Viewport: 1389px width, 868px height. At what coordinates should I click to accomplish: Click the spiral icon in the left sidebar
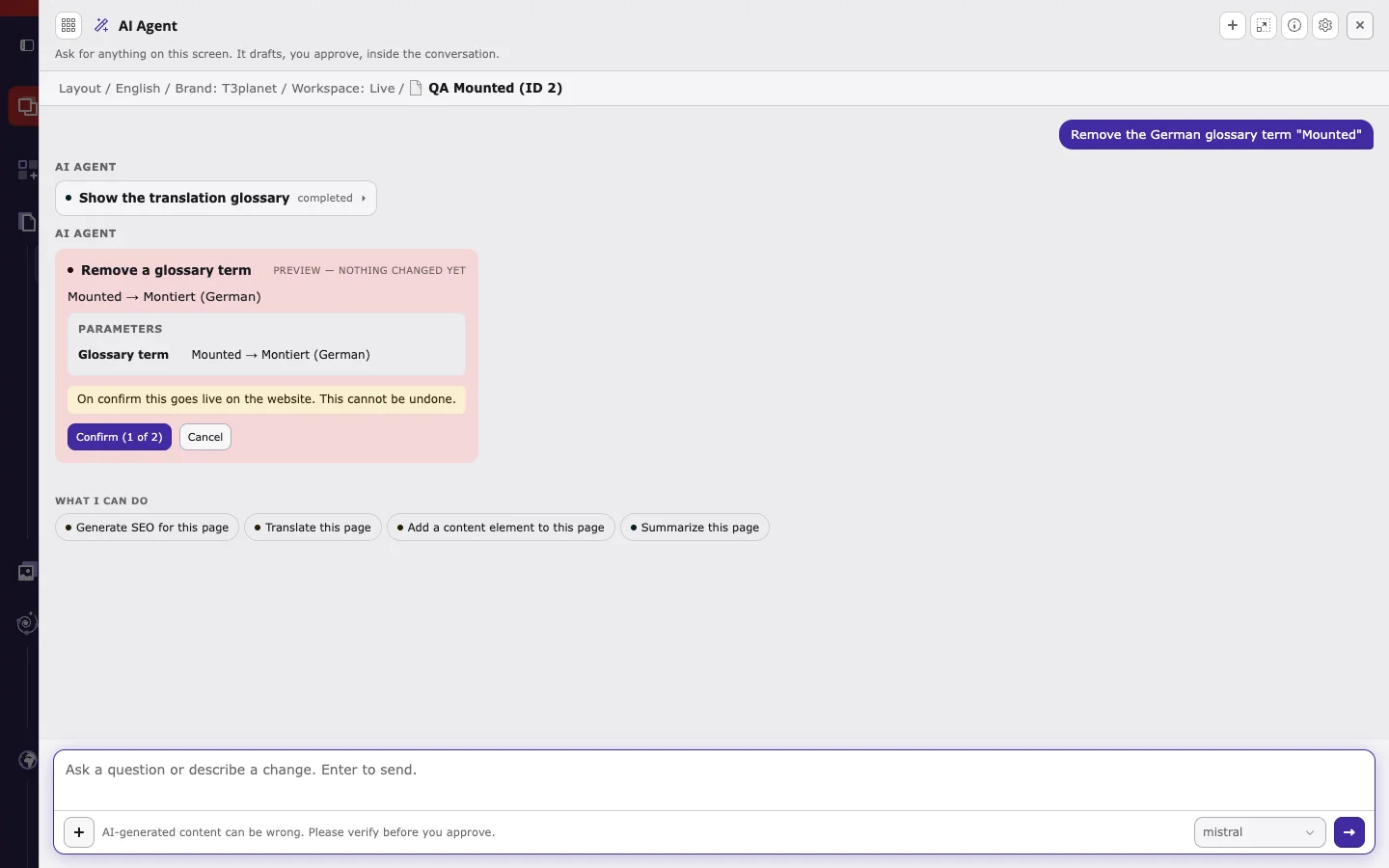27,623
